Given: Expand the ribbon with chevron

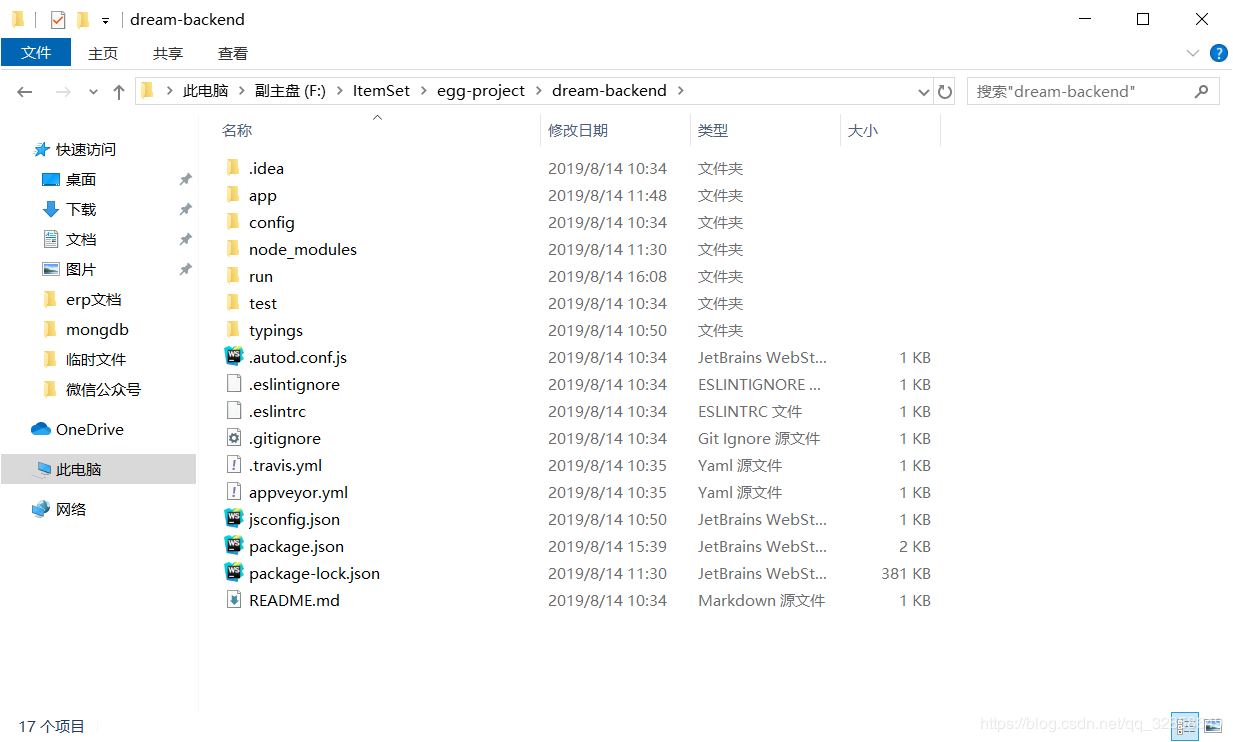Looking at the screenshot, I should point(1192,53).
